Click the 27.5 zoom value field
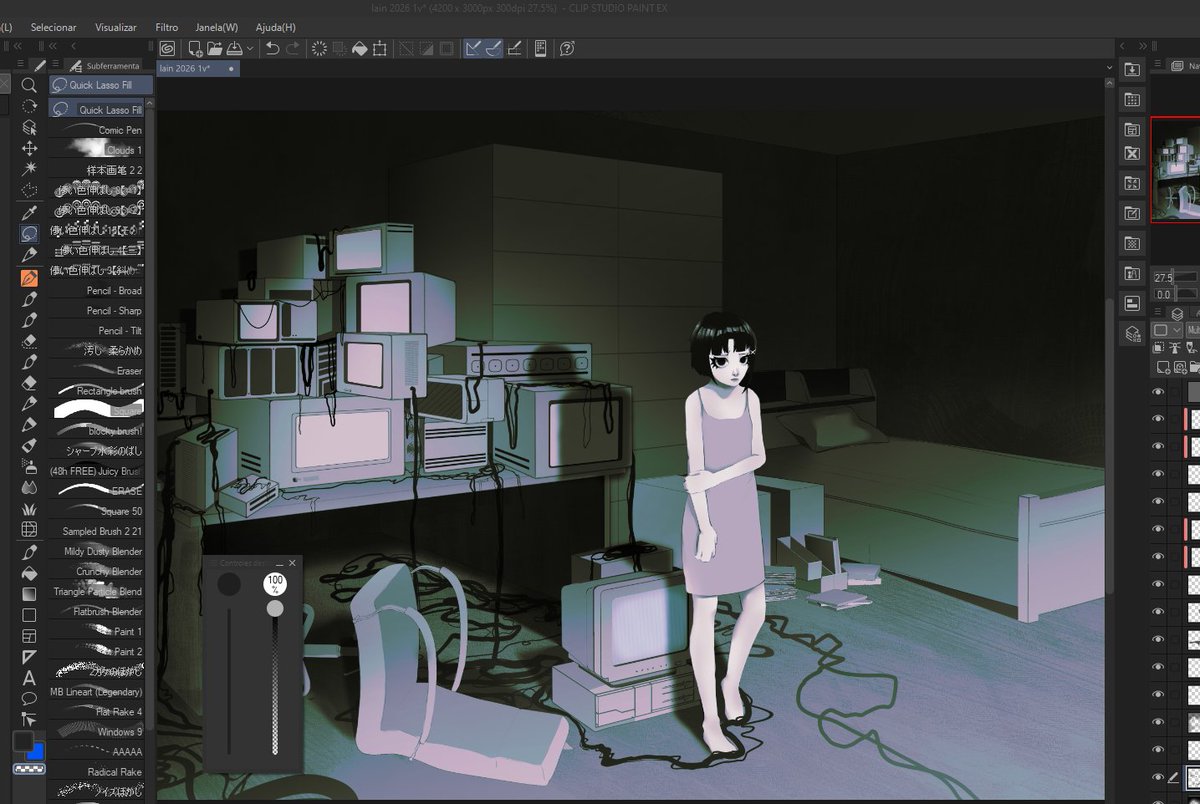The height and width of the screenshot is (804, 1200). coord(1163,277)
